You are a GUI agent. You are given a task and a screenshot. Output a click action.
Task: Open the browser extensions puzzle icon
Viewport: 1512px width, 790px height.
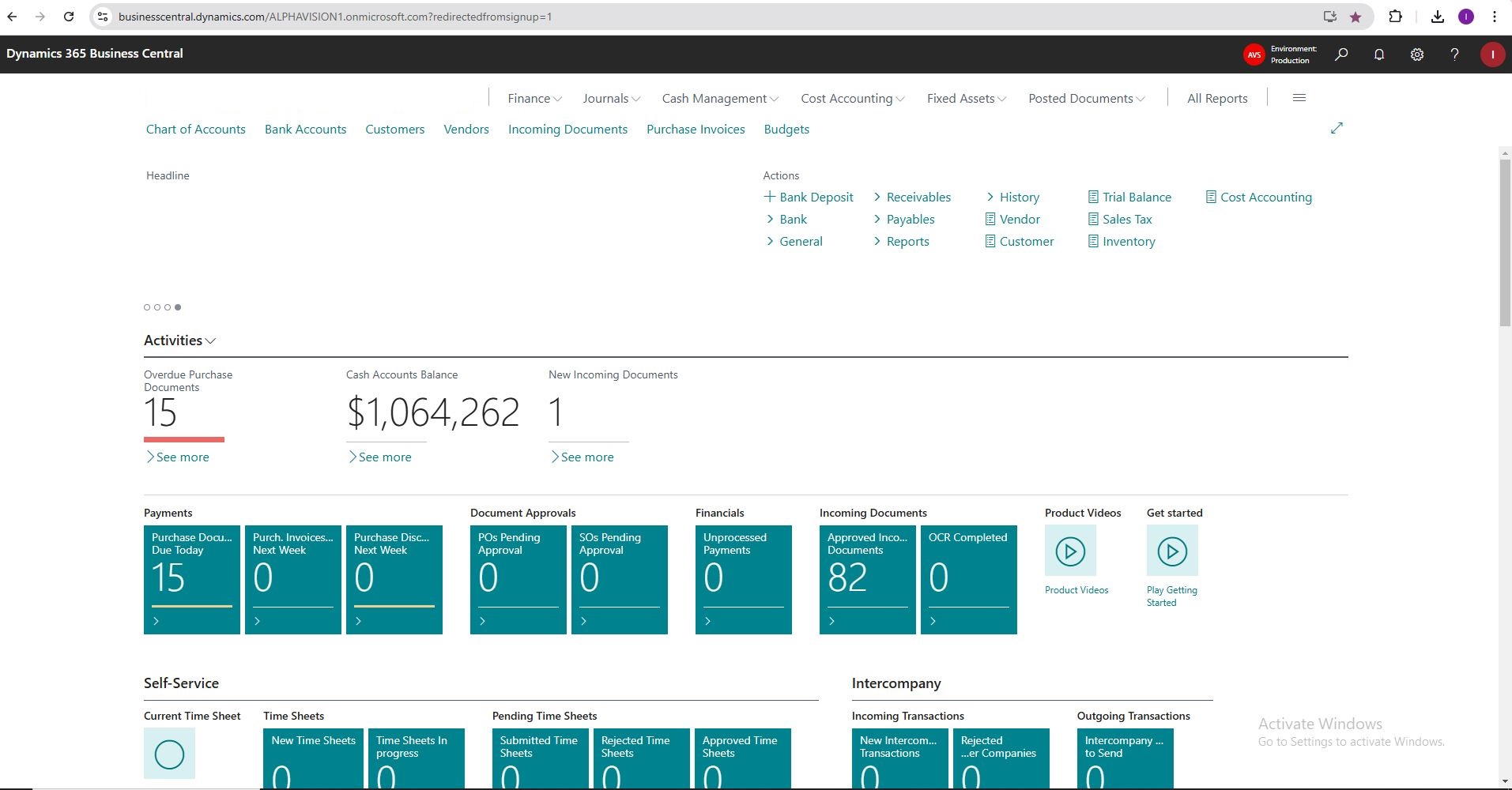(1395, 17)
